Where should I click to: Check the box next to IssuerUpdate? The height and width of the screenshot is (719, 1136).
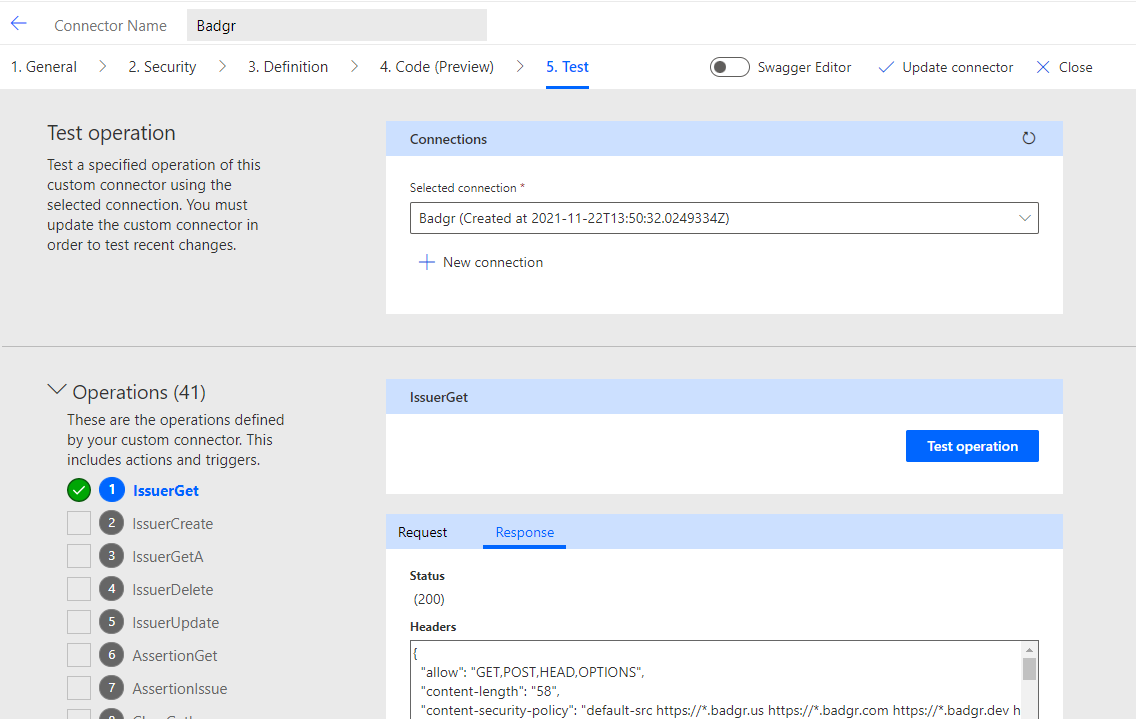[x=79, y=623]
